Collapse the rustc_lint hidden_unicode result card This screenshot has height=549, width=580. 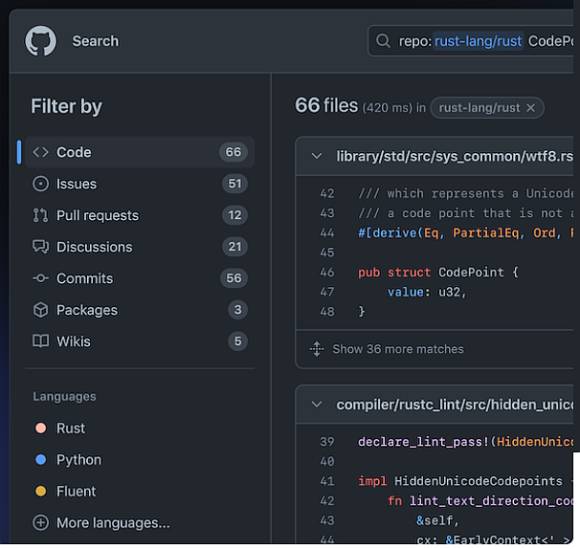[317, 404]
